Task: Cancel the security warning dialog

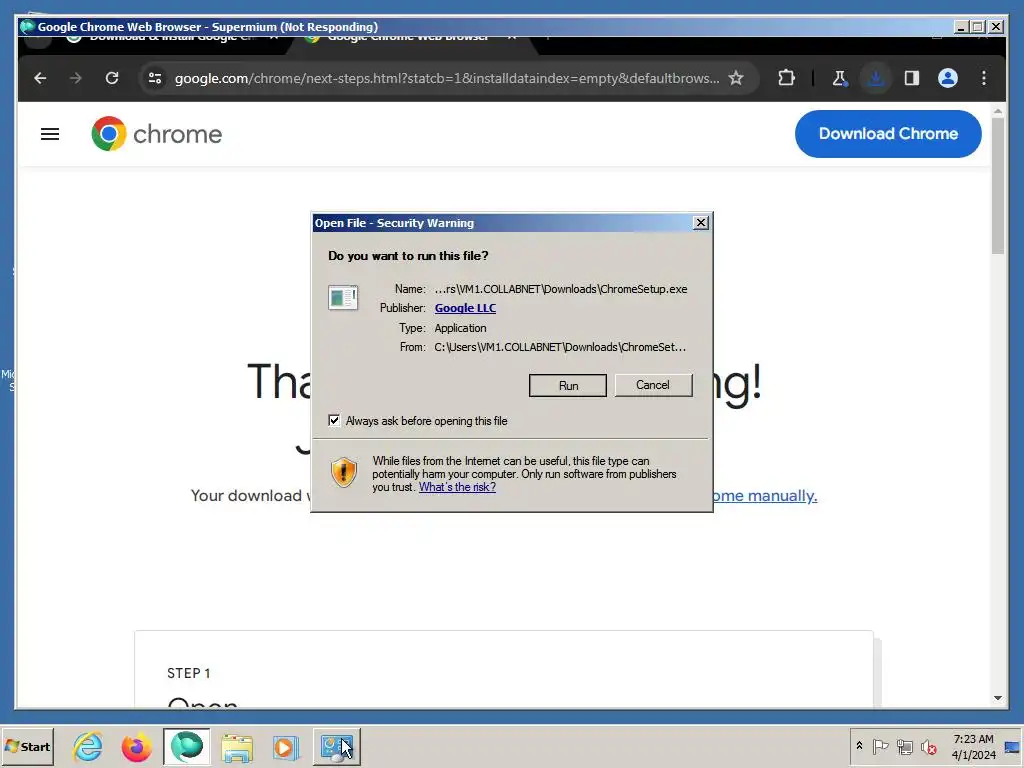Action: (653, 385)
